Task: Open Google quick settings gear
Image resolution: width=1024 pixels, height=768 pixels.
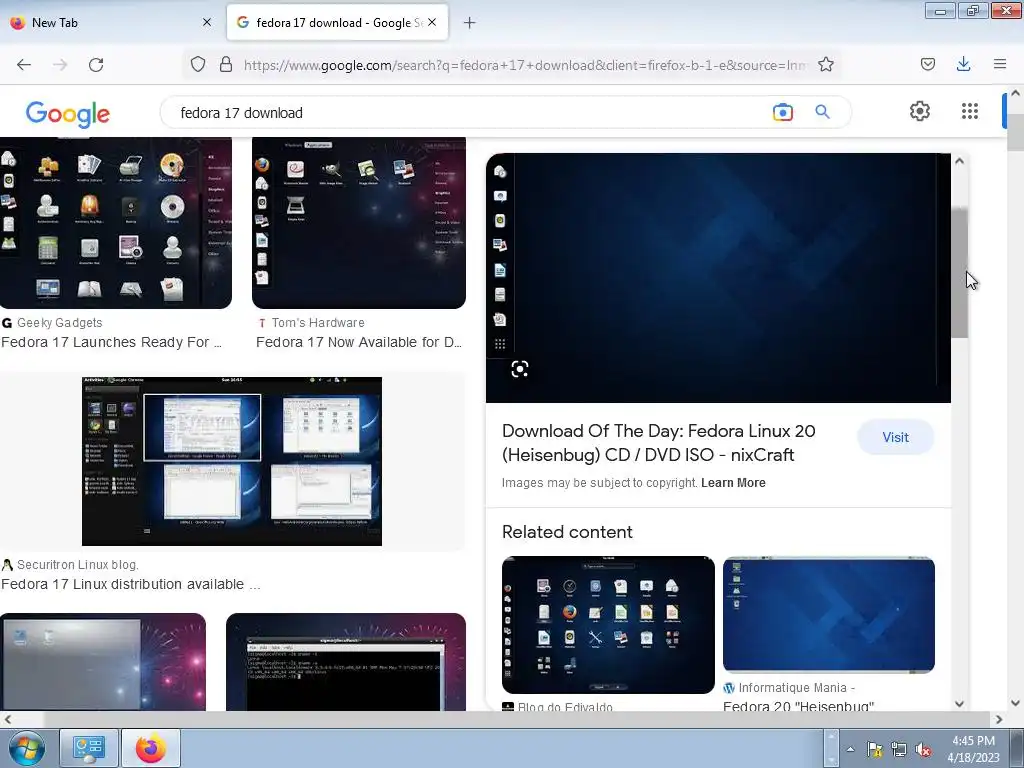Action: click(x=920, y=111)
